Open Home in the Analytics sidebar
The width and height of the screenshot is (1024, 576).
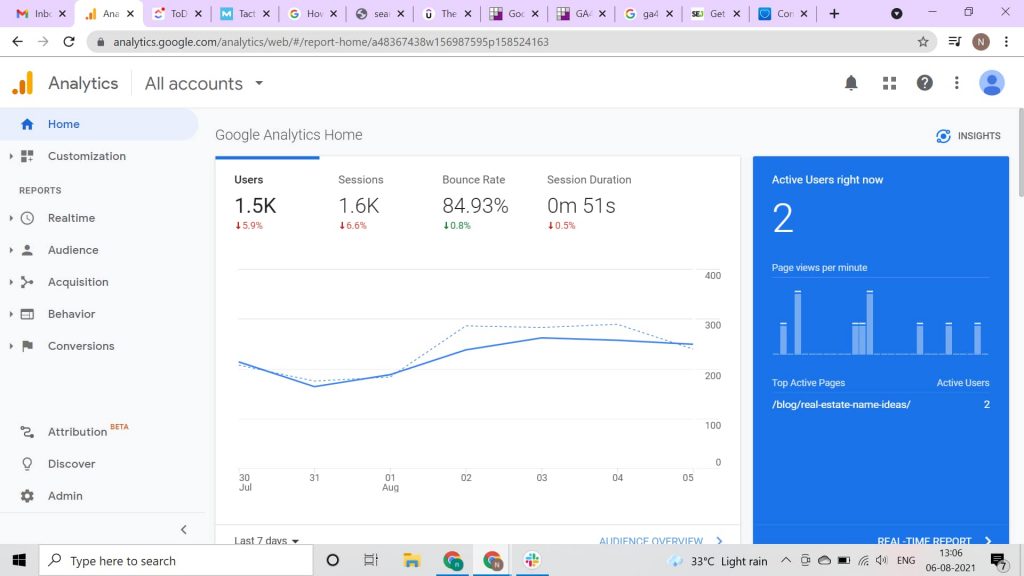[x=99, y=124]
